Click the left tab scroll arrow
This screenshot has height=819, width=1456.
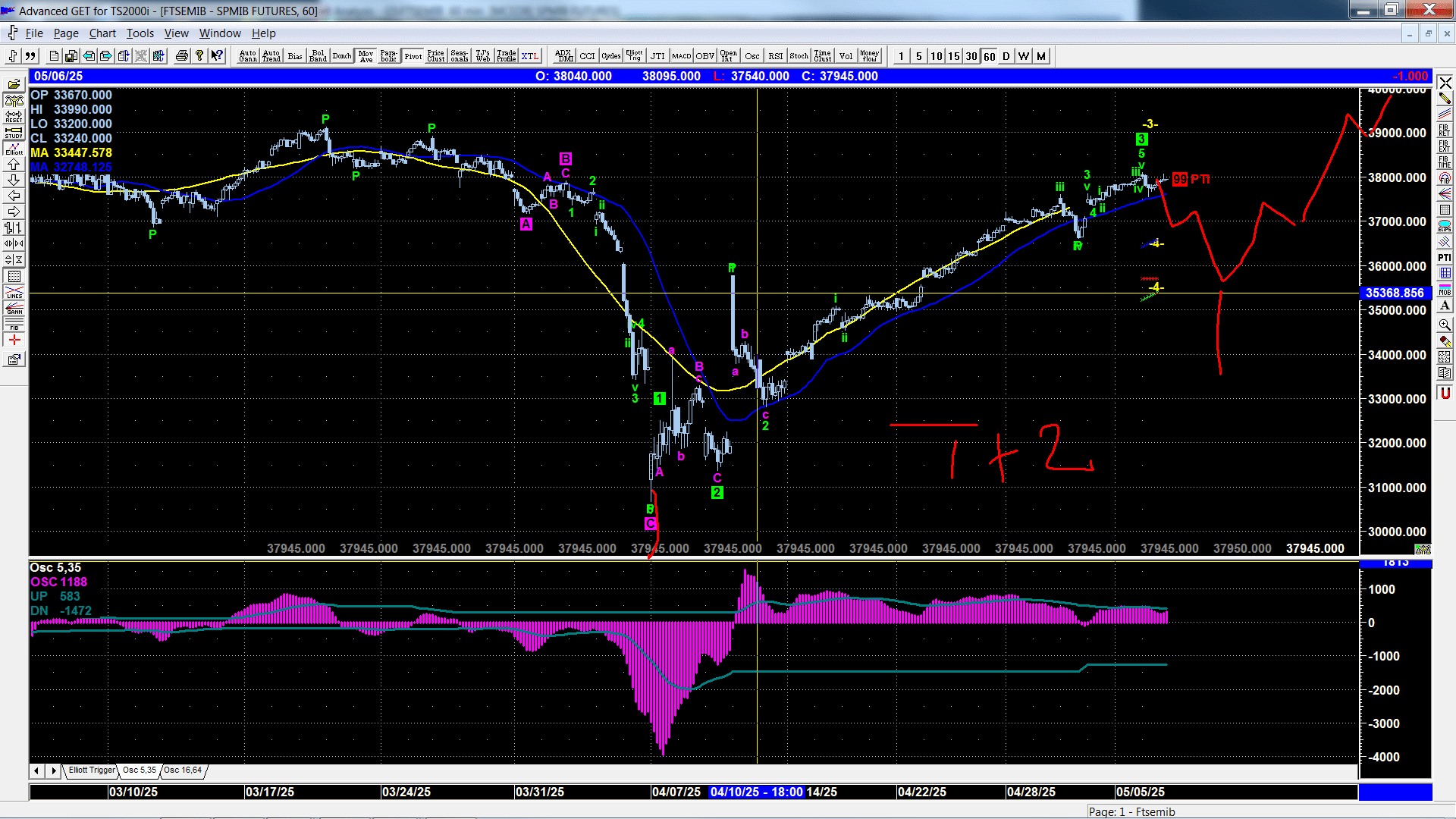(36, 770)
